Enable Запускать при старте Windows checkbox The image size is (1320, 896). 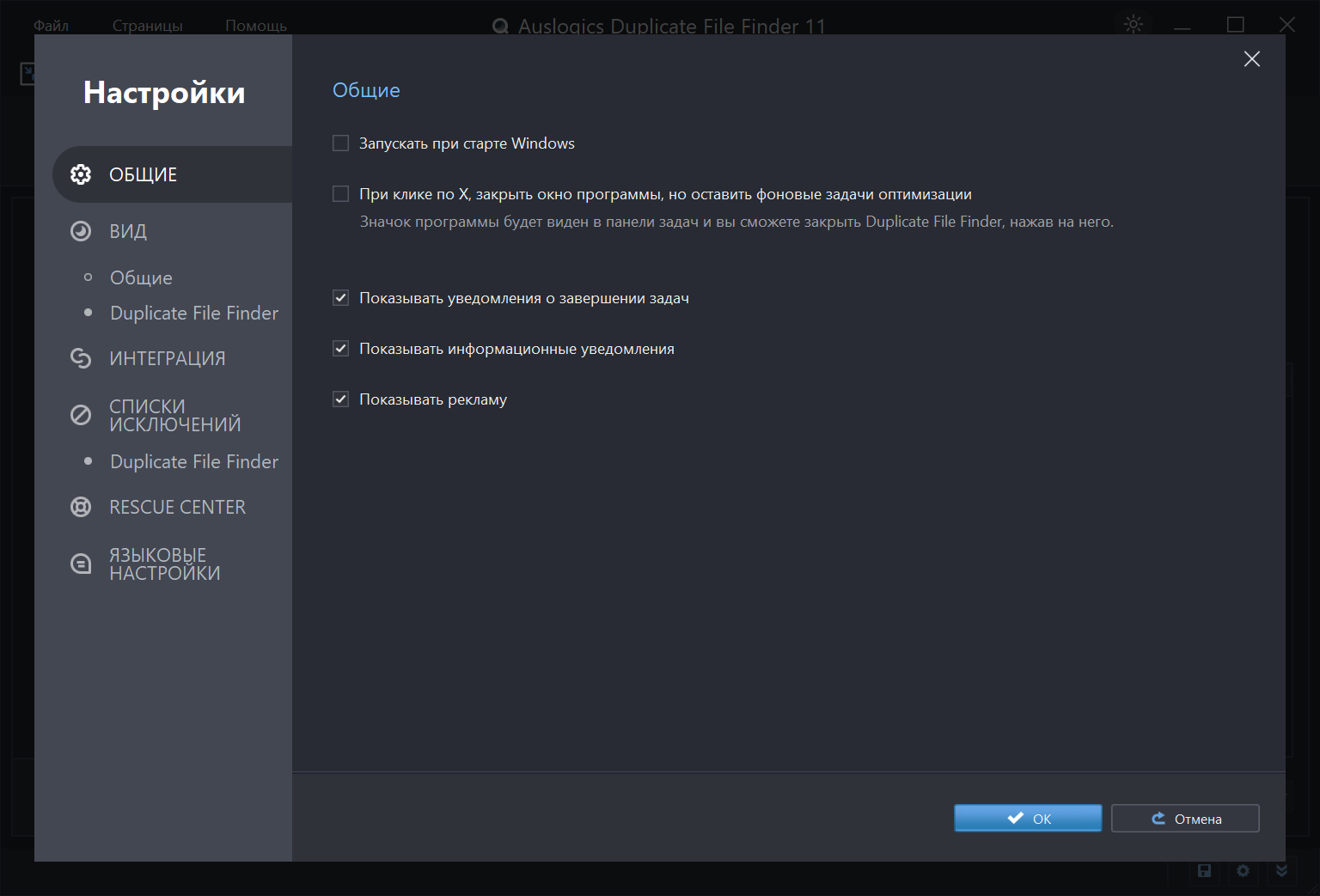[x=341, y=143]
